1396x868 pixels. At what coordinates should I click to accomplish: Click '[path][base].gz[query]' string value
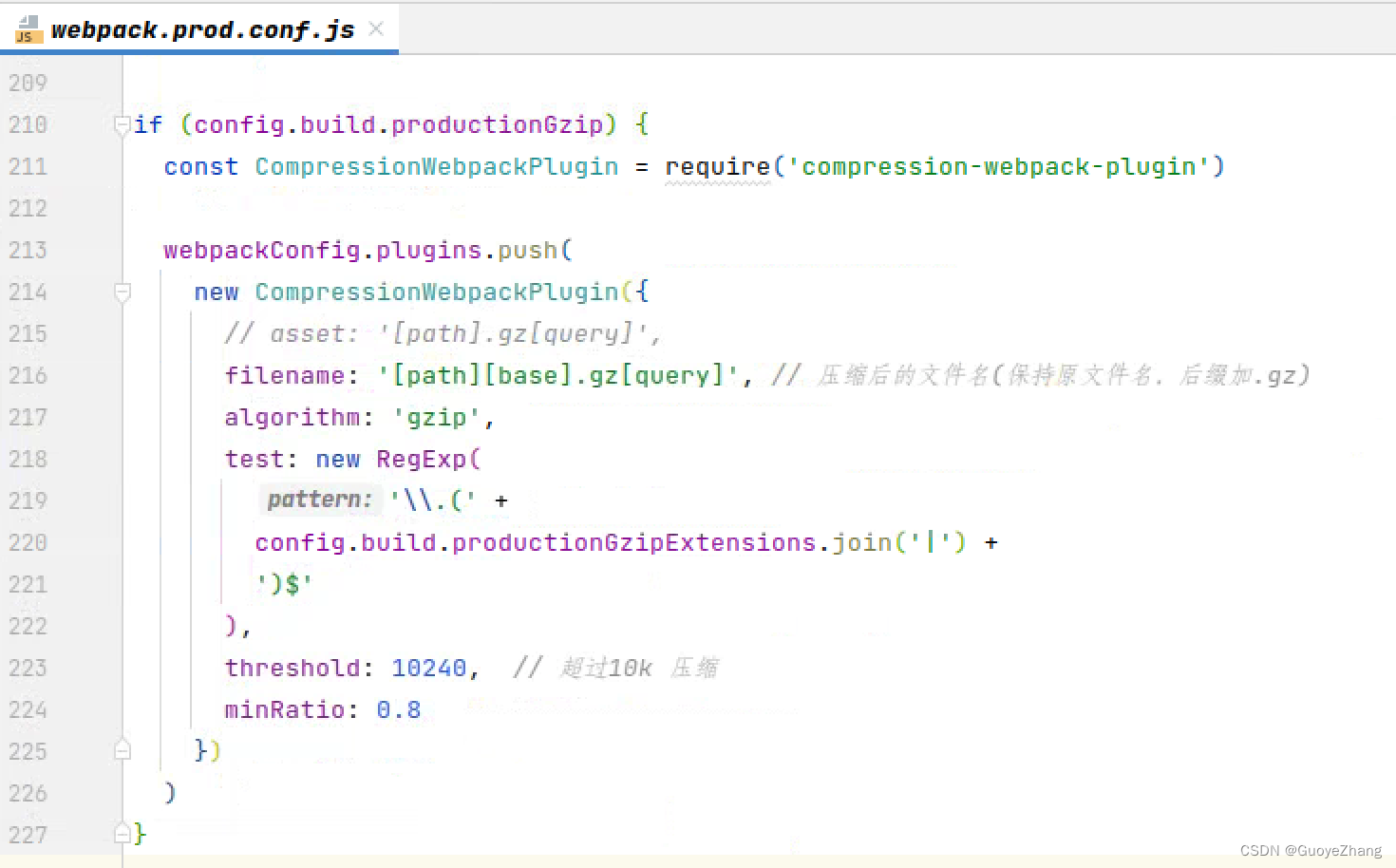coord(557,376)
